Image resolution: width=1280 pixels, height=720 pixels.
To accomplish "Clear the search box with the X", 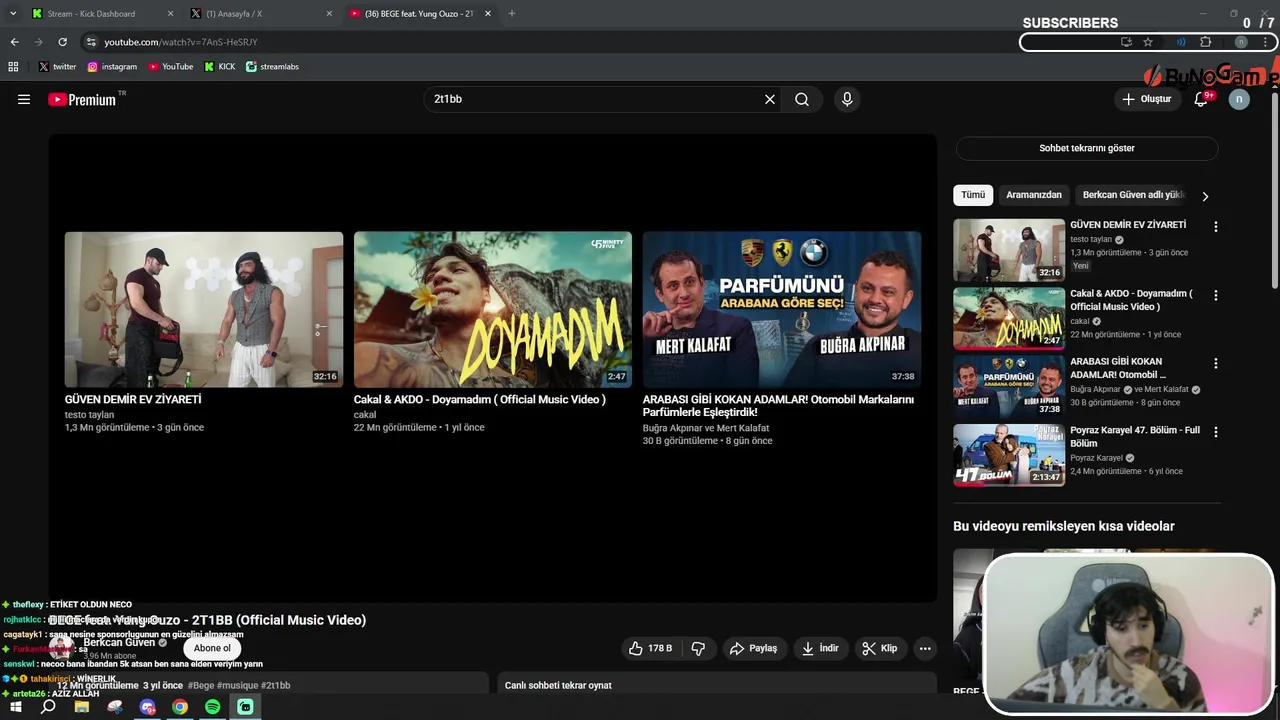I will [770, 99].
